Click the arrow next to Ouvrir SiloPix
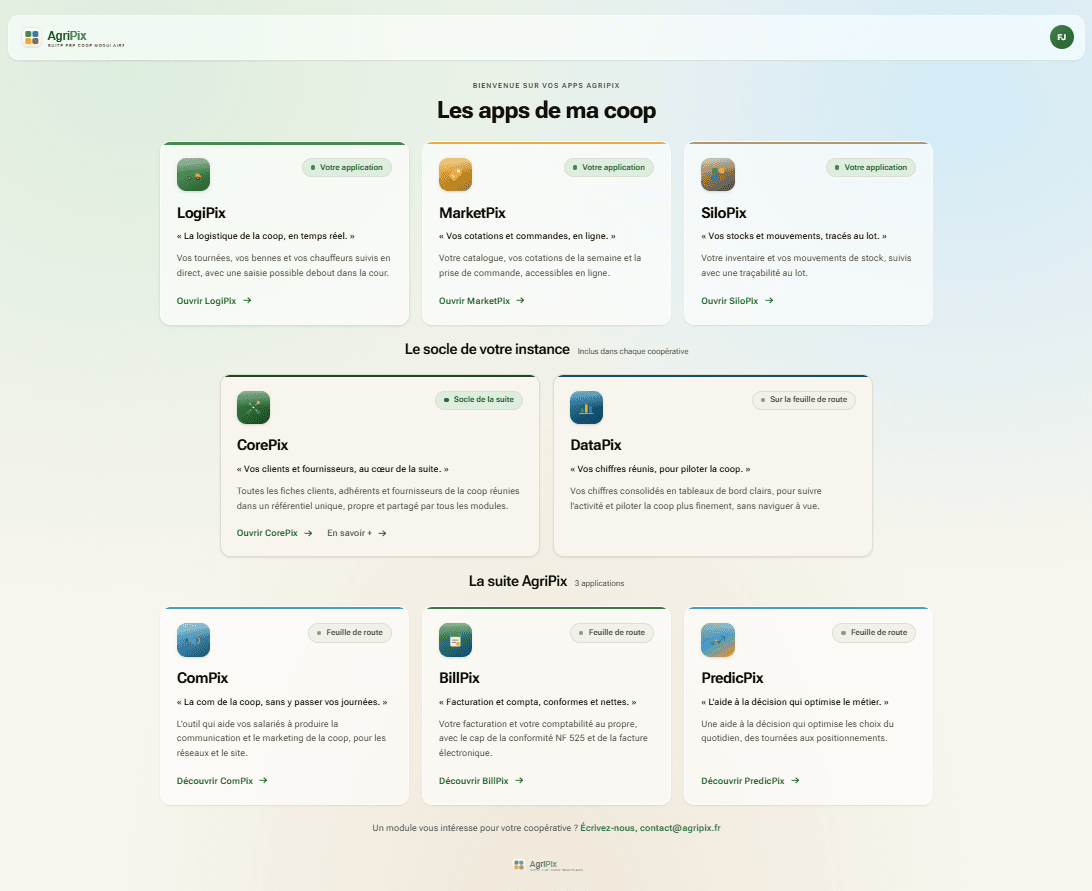The width and height of the screenshot is (1092, 891). (x=769, y=300)
